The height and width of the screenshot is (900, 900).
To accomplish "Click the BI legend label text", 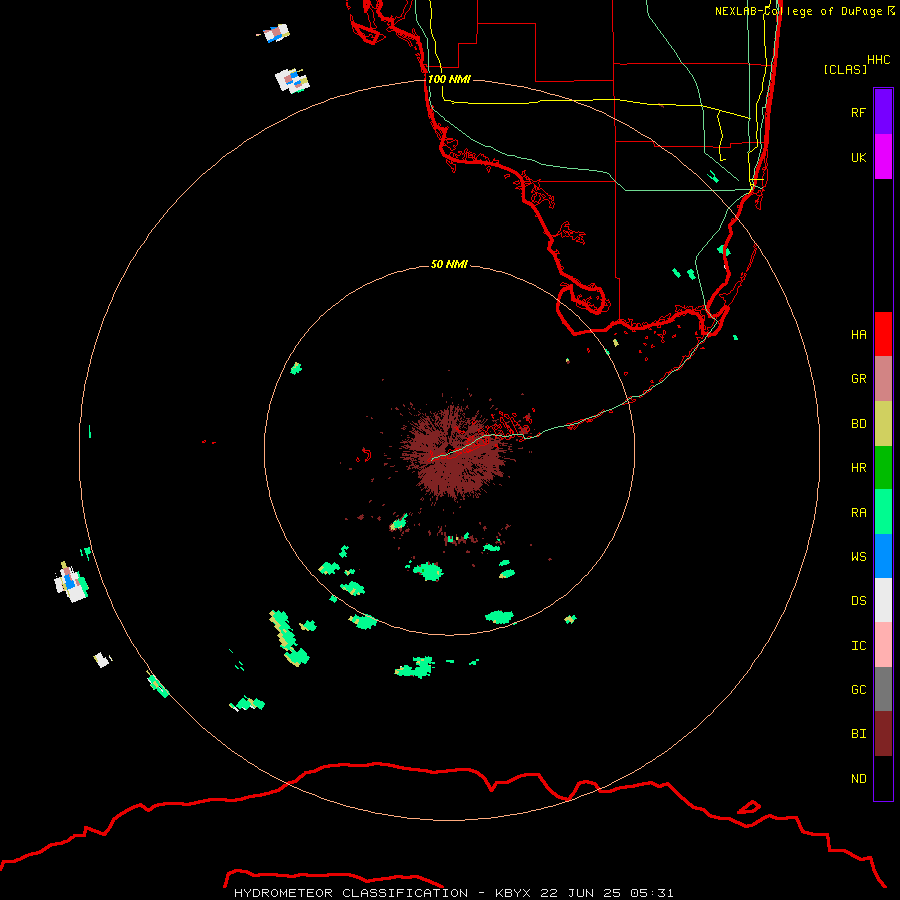I will (859, 734).
